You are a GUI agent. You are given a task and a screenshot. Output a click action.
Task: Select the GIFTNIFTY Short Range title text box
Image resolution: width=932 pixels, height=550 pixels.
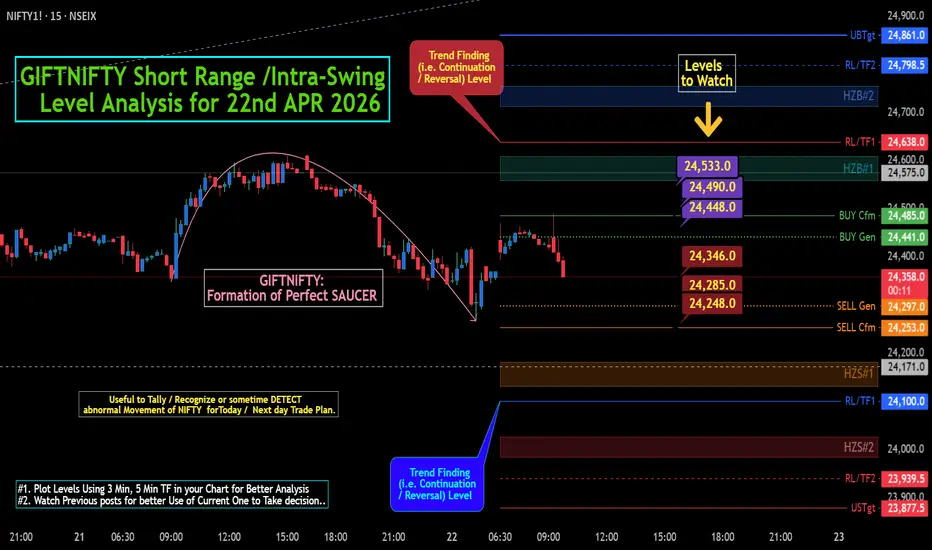[x=202, y=89]
